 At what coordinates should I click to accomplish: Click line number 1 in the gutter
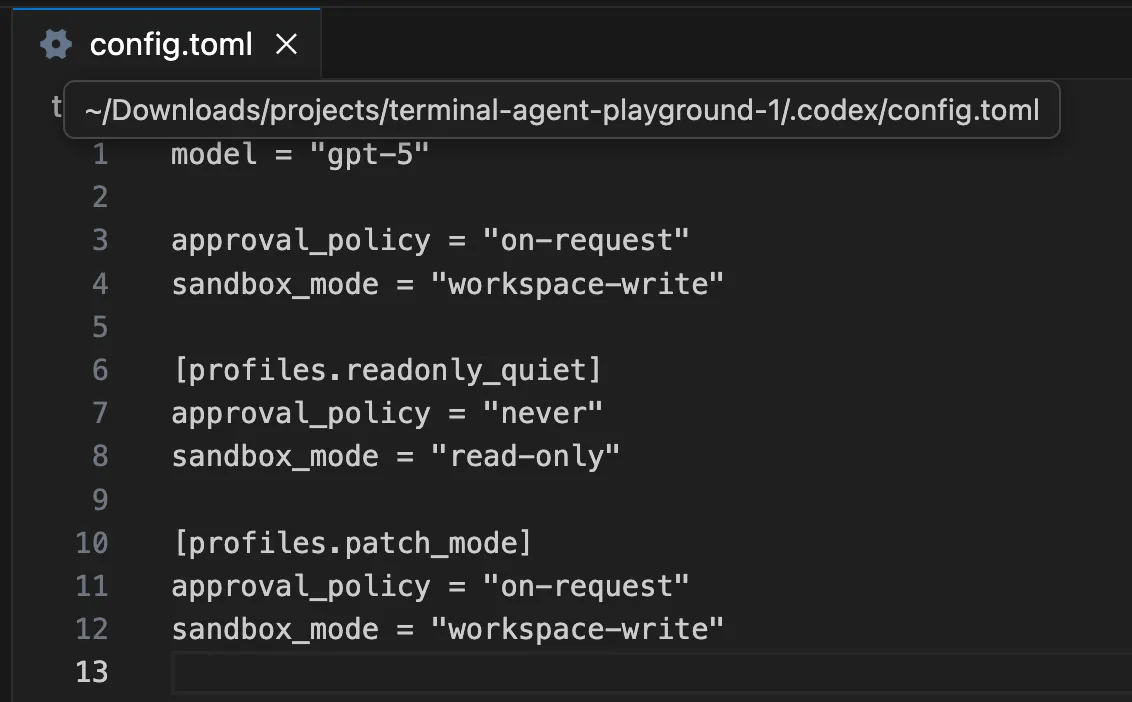tap(99, 155)
